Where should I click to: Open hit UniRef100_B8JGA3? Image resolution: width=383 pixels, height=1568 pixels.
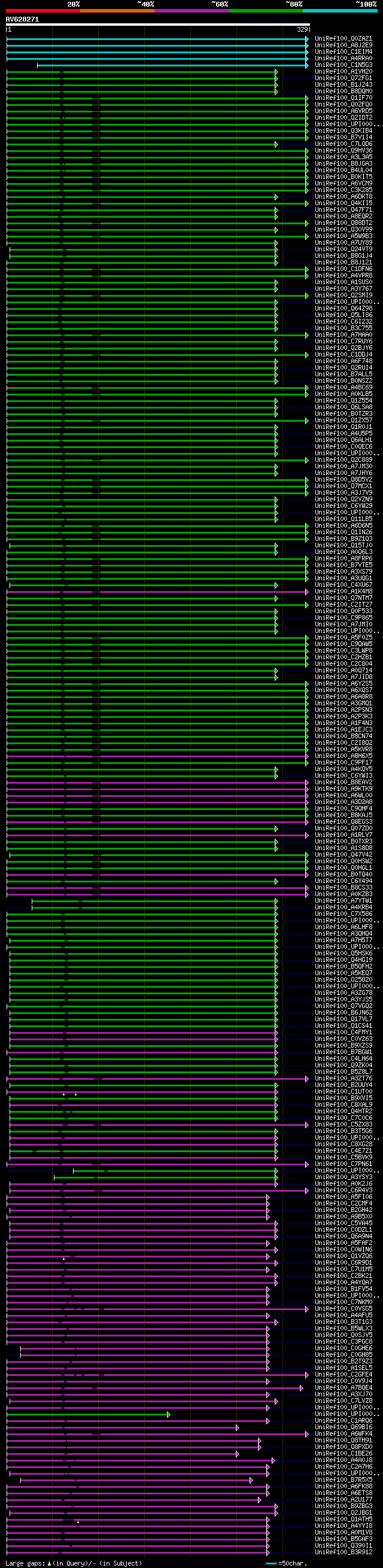(344, 164)
